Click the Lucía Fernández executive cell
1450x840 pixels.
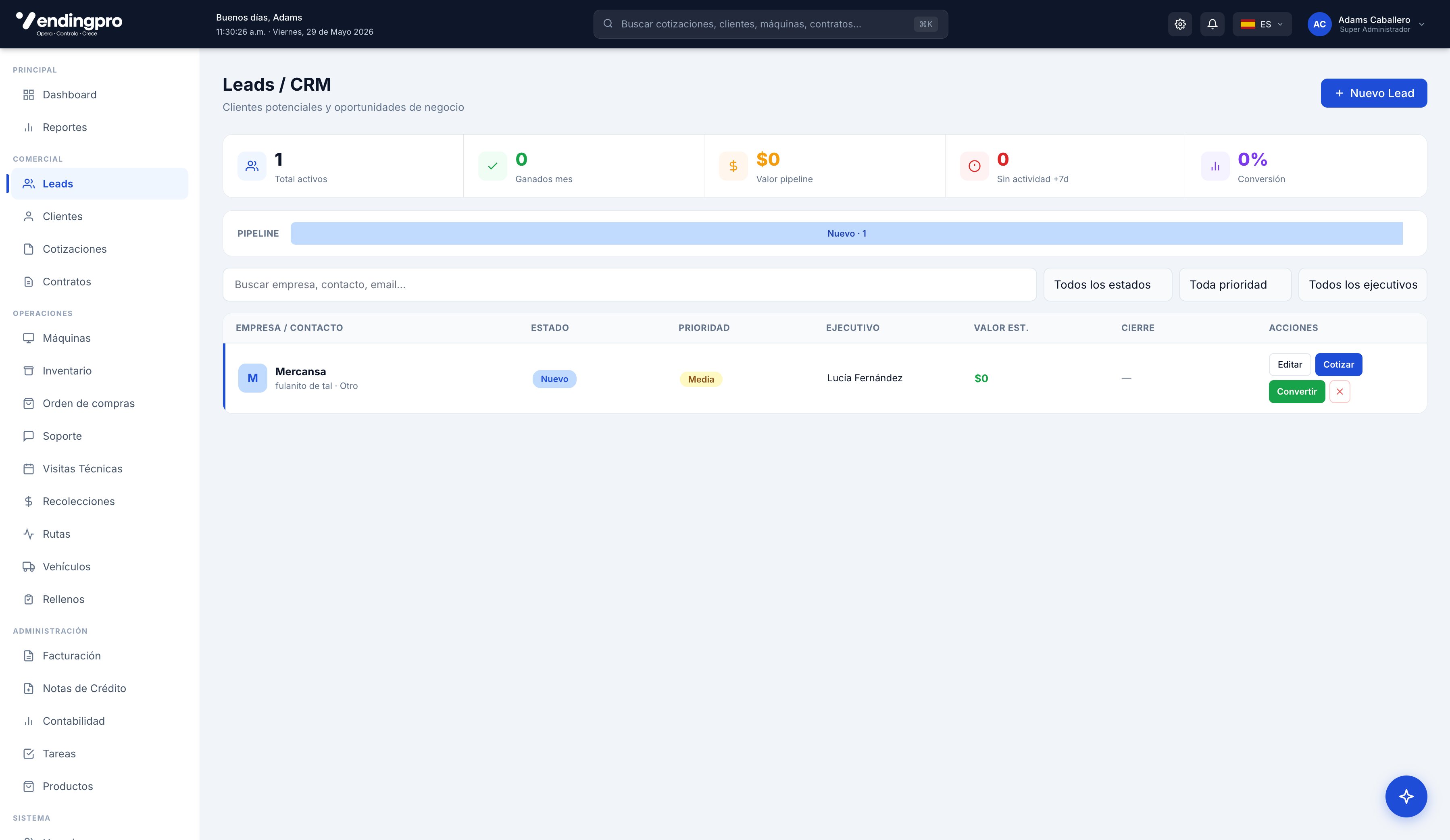[x=864, y=378]
